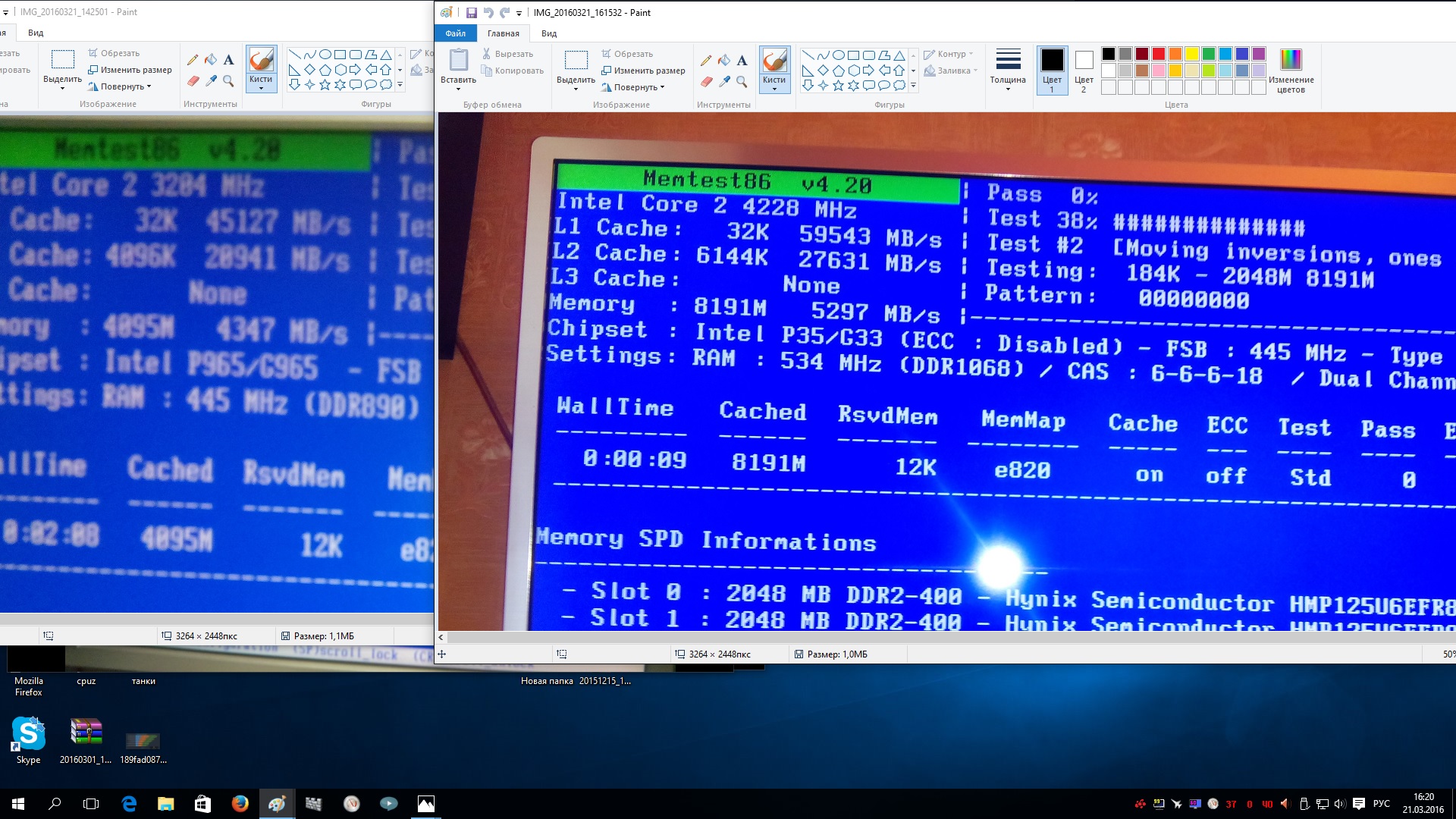Select the Magnifier tool in right Paint window
The width and height of the screenshot is (1456, 819).
point(742,81)
